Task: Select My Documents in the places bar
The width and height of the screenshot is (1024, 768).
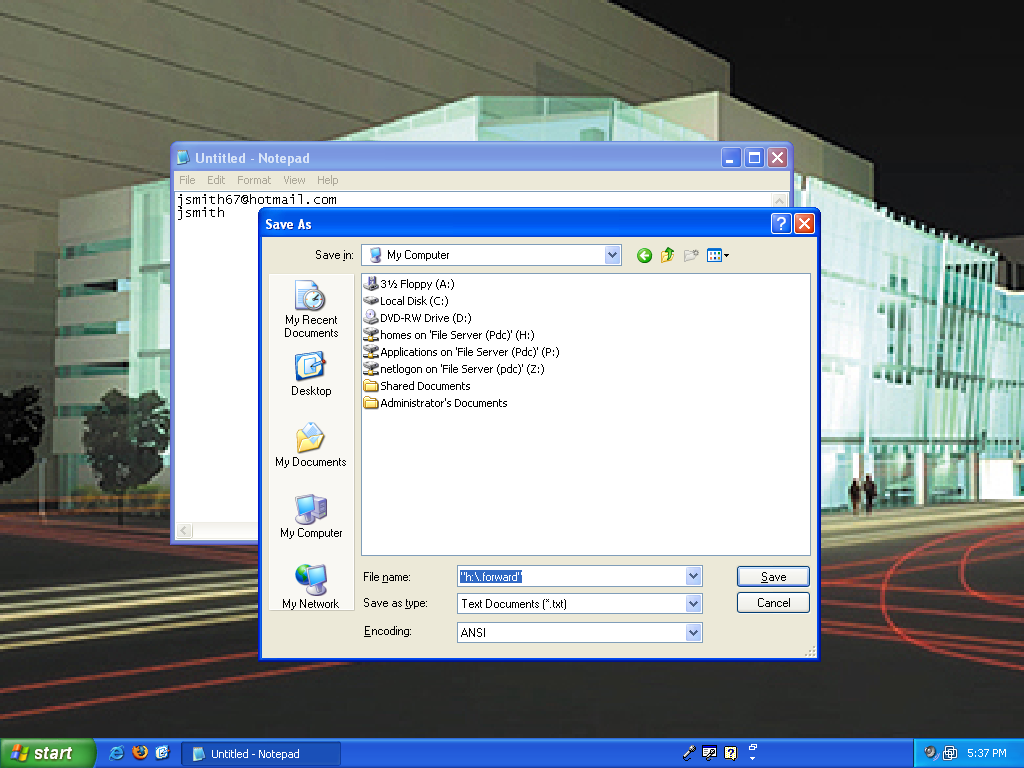Action: point(311,445)
